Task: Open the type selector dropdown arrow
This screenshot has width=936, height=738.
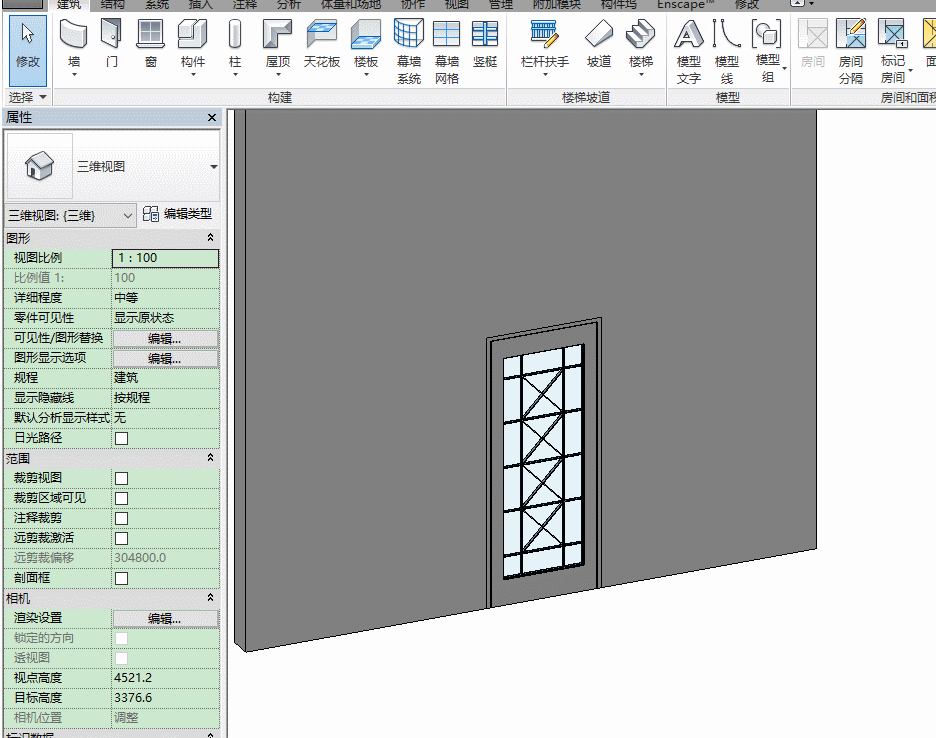Action: pyautogui.click(x=214, y=167)
